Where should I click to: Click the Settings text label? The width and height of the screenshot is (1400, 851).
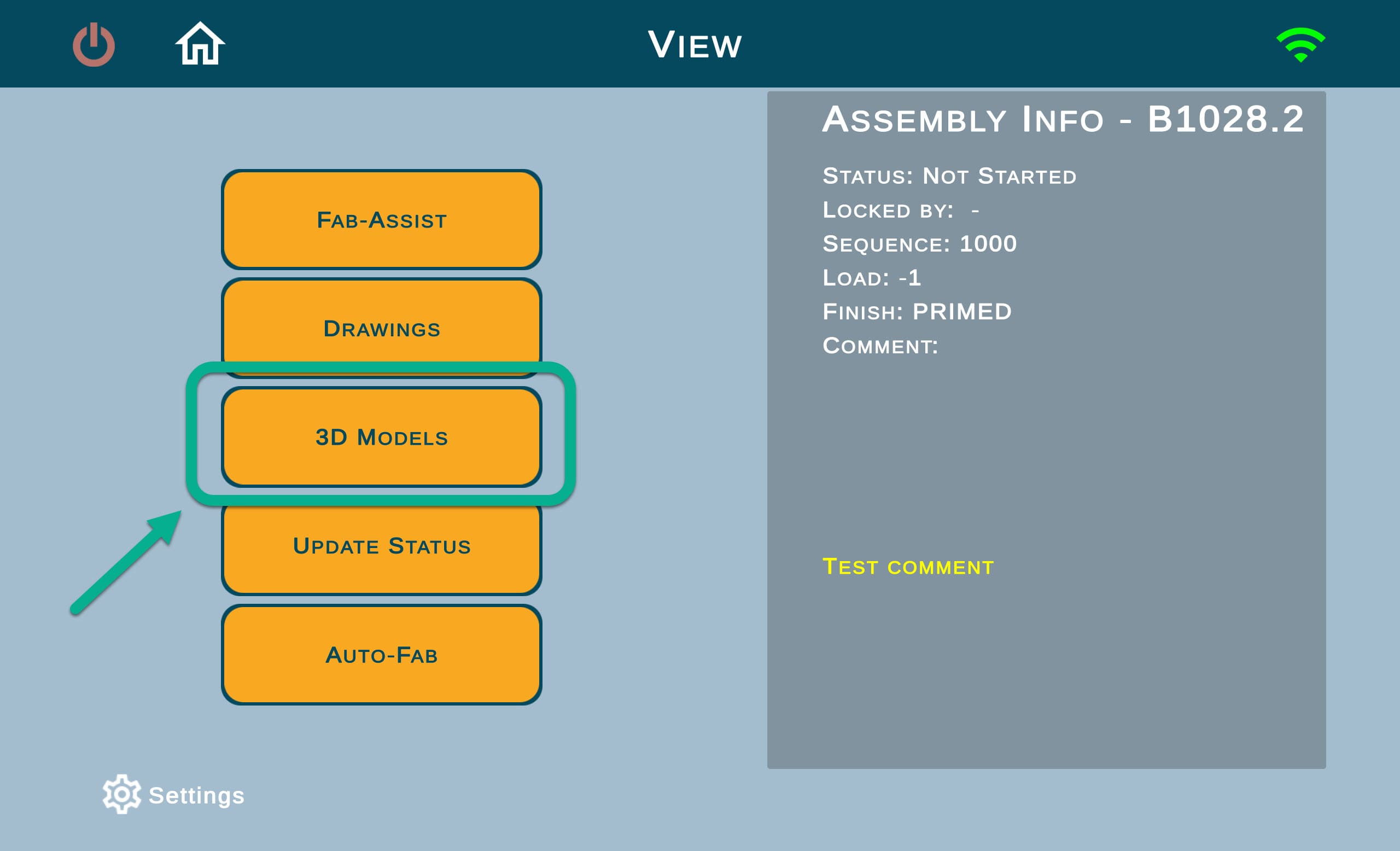point(196,795)
